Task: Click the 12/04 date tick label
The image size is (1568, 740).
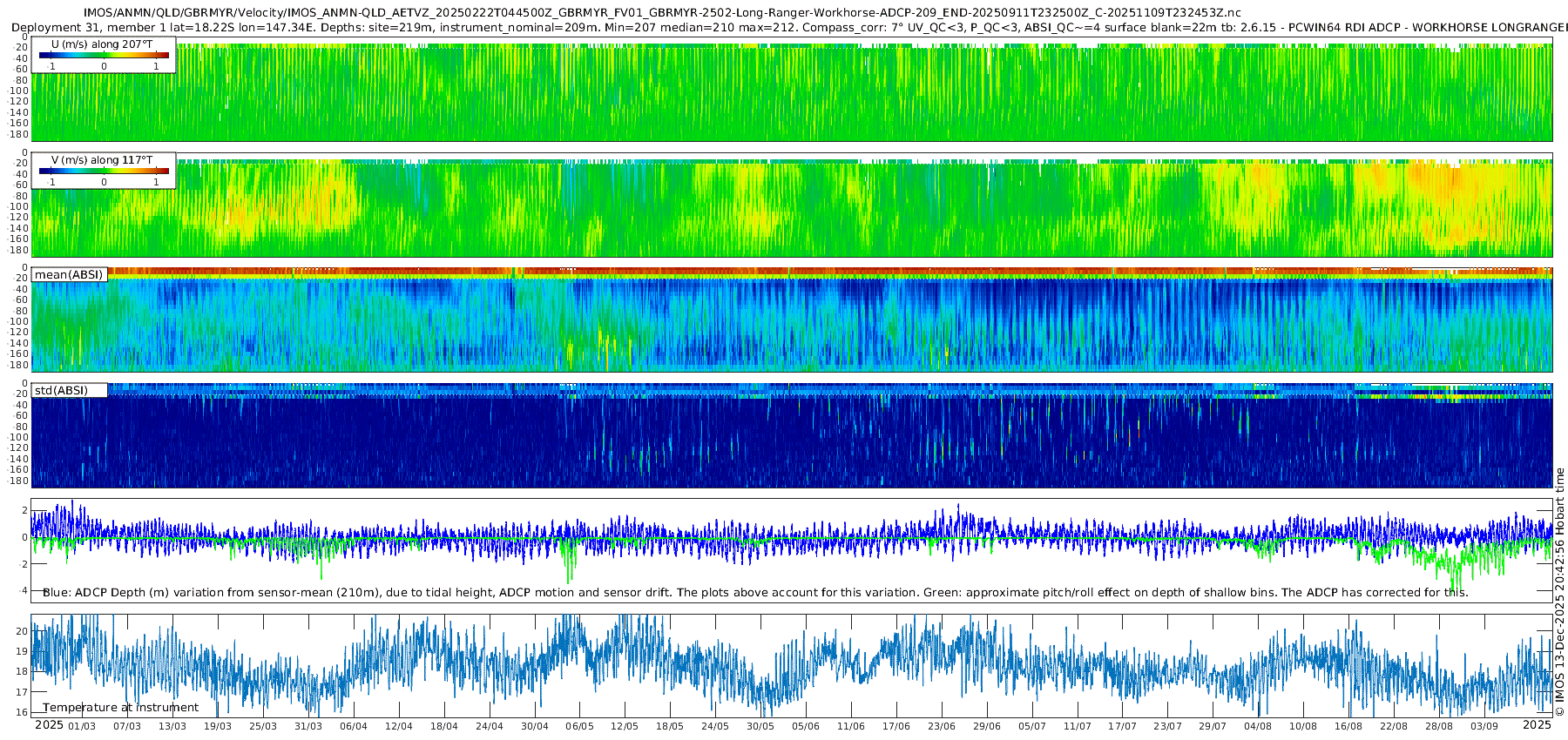Action: (398, 726)
